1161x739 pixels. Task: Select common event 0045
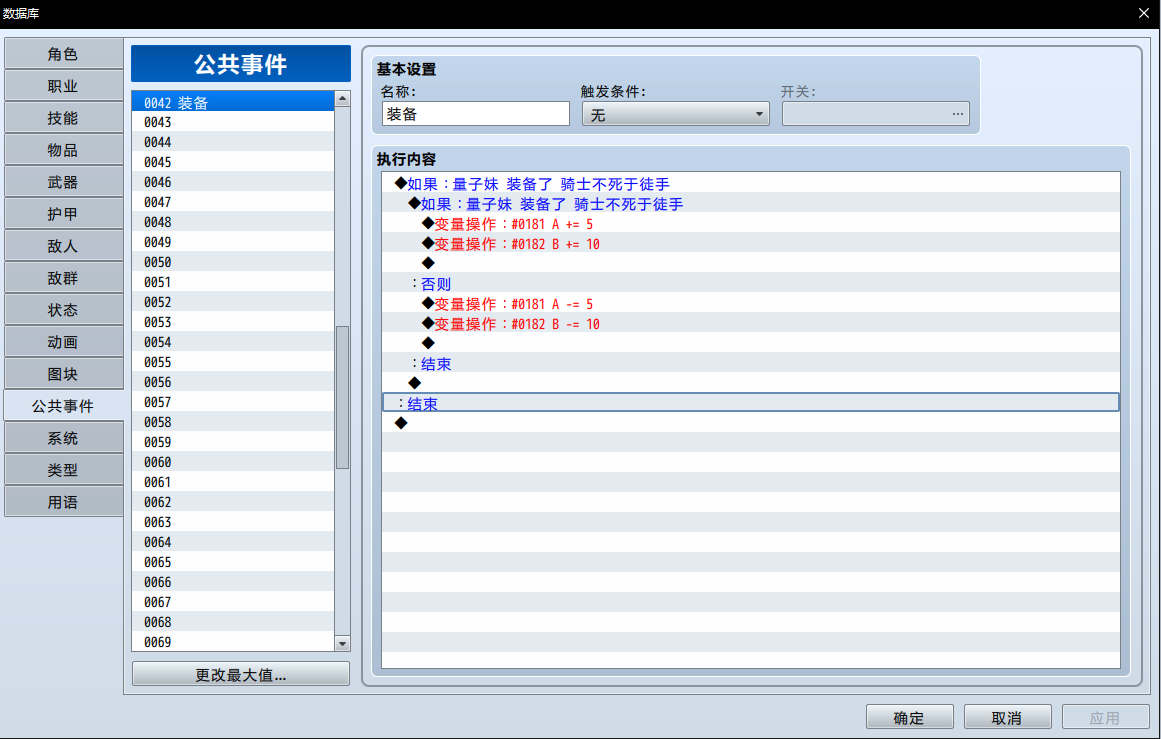[x=232, y=162]
